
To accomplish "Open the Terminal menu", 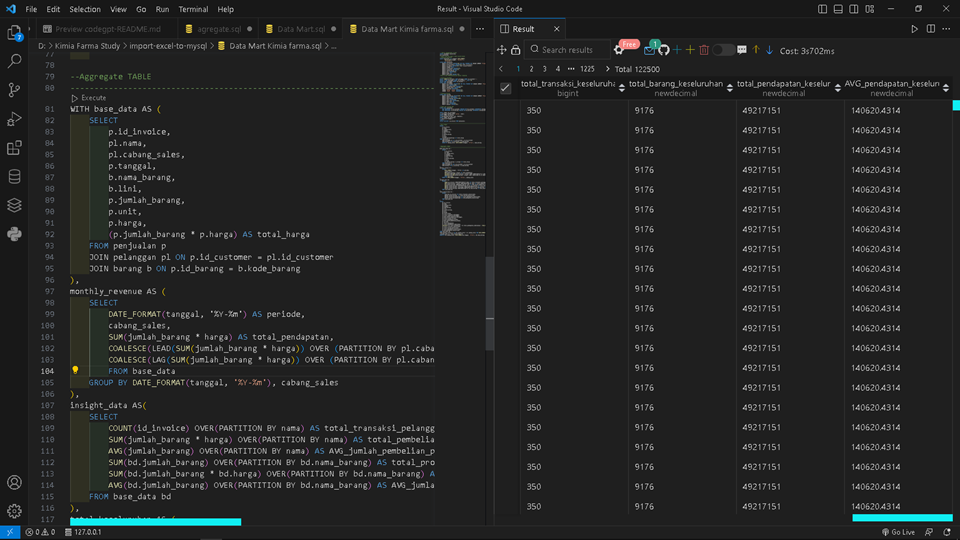I will [193, 9].
